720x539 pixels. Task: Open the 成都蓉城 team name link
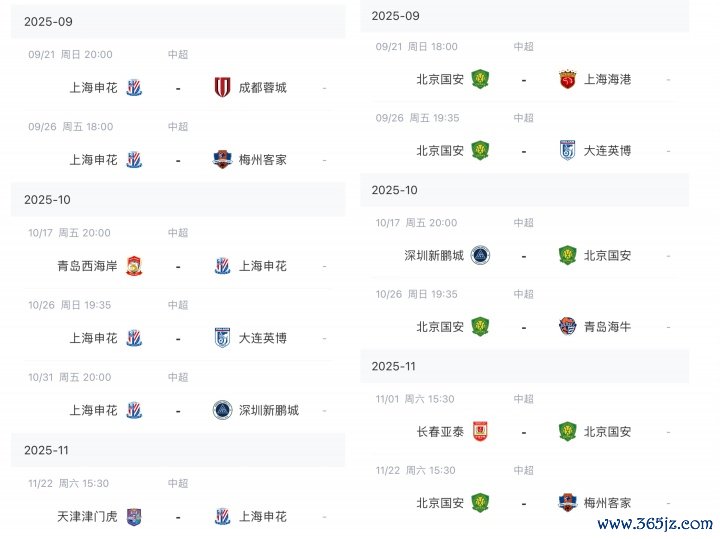pos(263,87)
